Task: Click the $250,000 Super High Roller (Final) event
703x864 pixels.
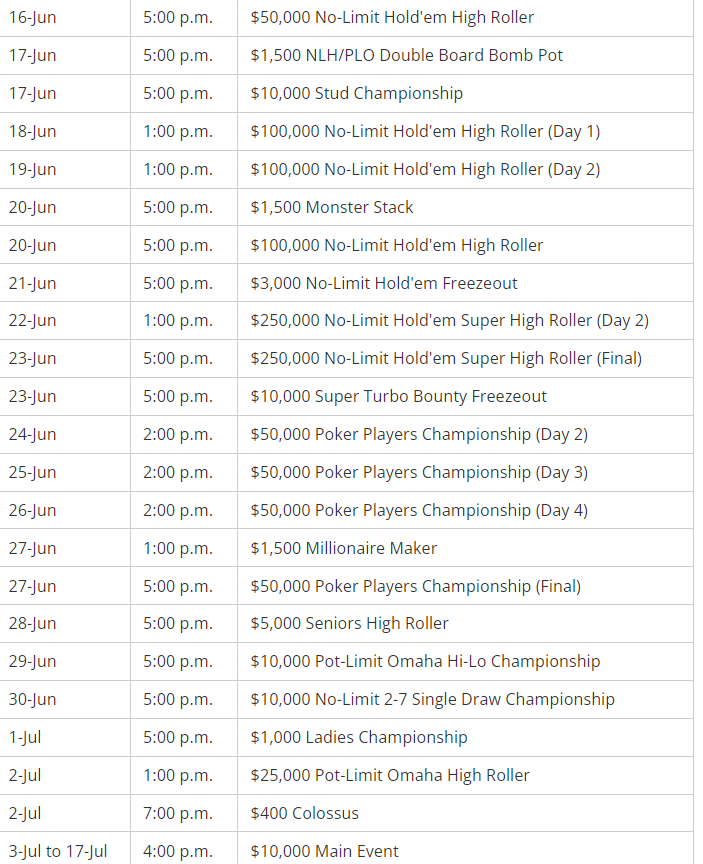Action: 446,359
